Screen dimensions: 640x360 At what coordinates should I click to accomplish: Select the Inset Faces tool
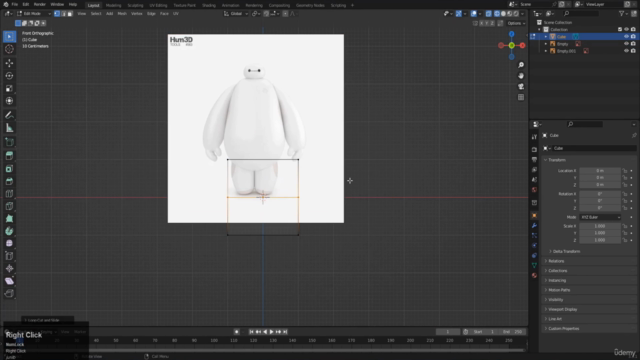[9, 169]
